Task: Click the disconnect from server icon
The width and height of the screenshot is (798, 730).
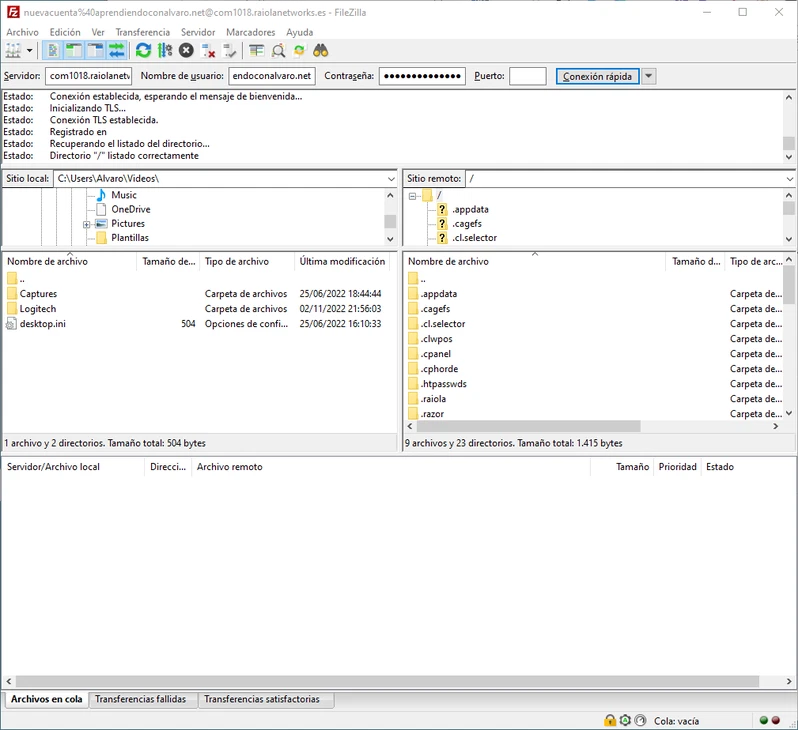Action: pyautogui.click(x=208, y=51)
